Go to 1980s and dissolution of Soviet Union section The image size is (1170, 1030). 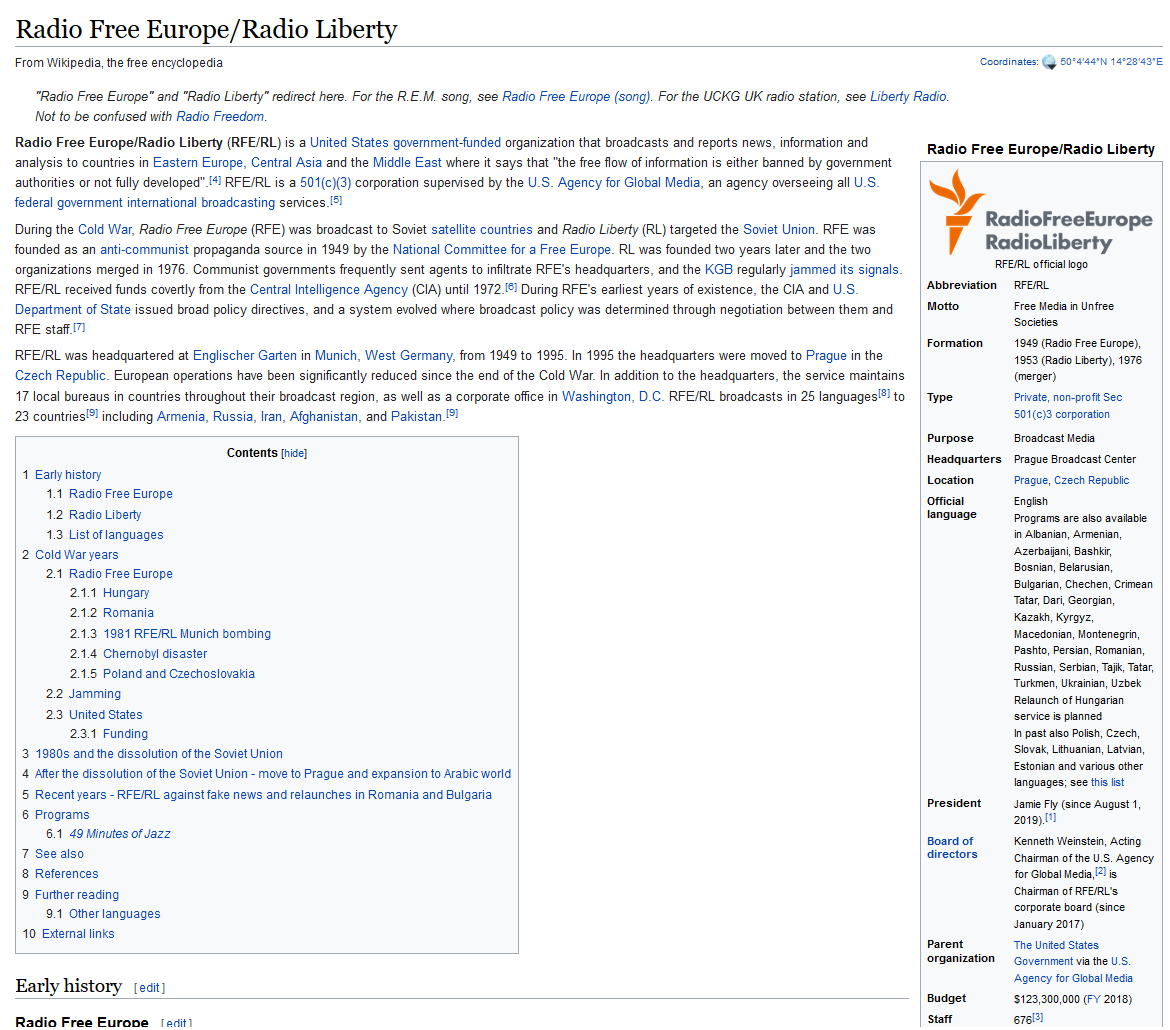pos(159,755)
